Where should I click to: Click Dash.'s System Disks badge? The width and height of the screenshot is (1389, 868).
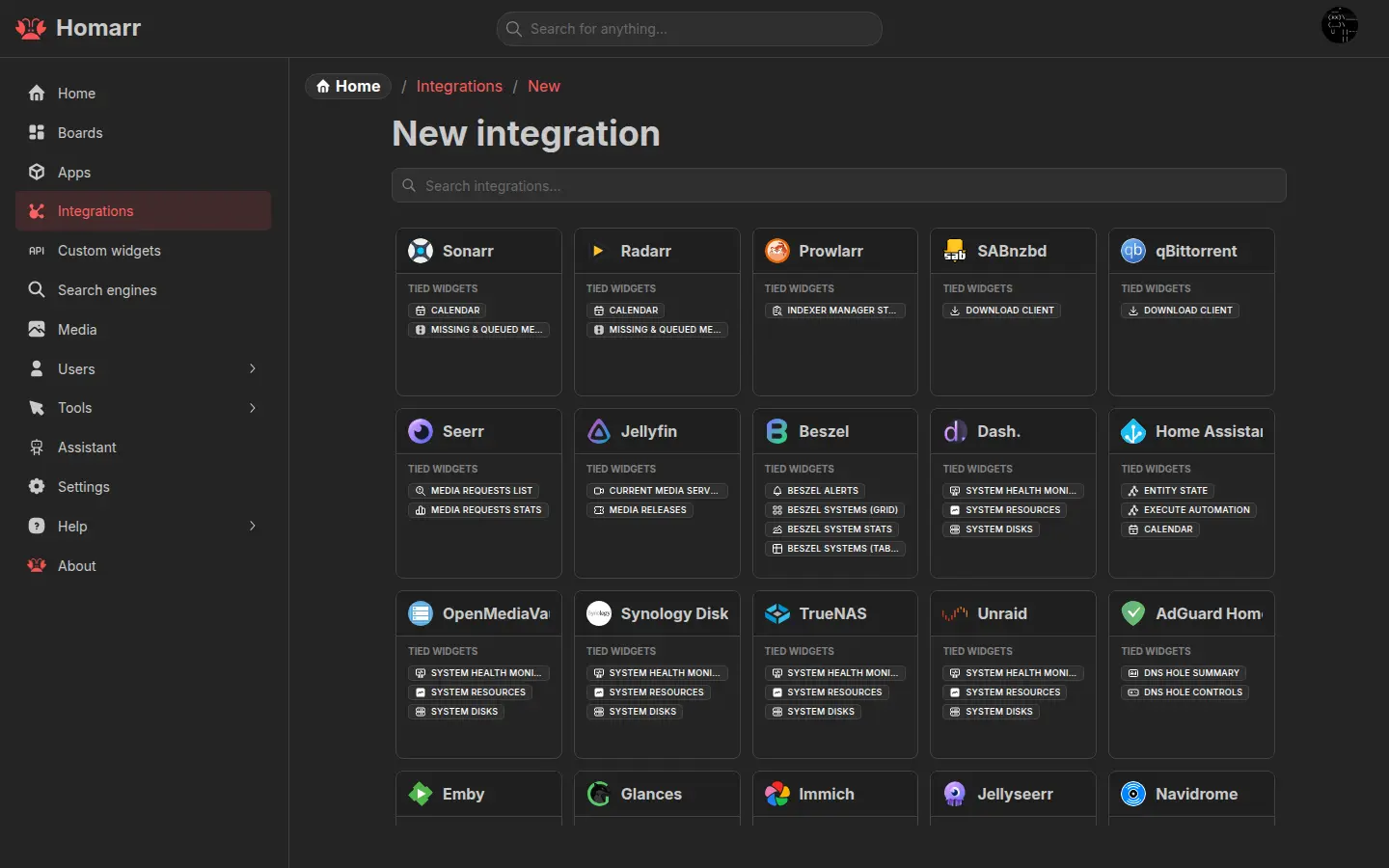pyautogui.click(x=991, y=529)
